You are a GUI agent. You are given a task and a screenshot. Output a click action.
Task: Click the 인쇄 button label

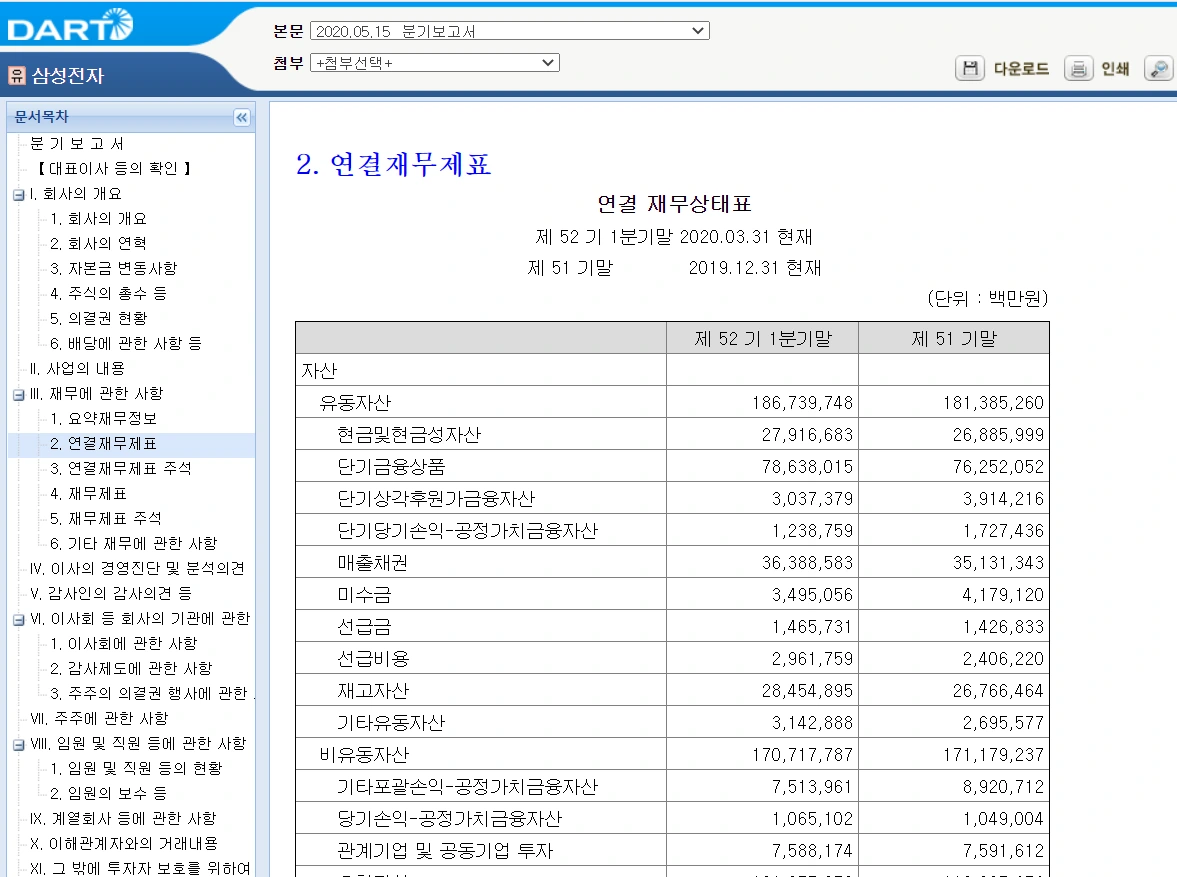[1115, 69]
